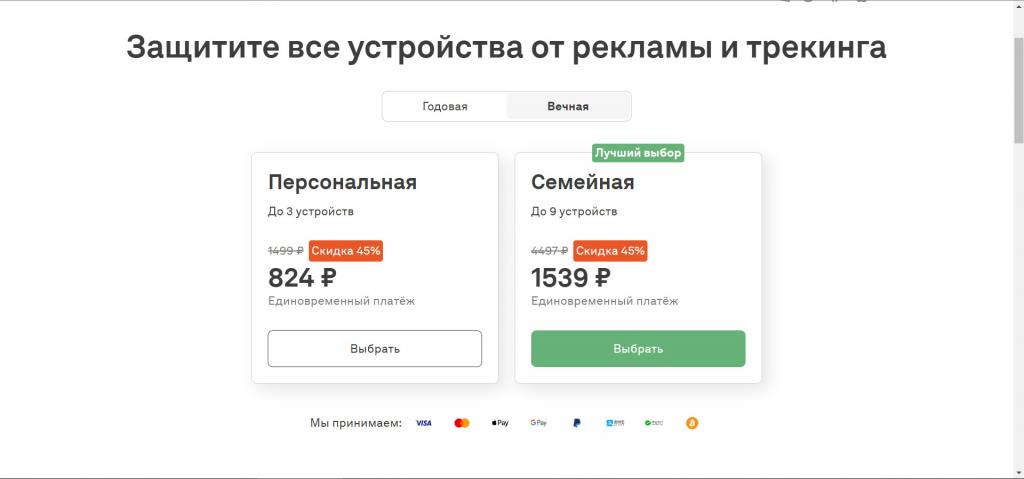1024x479 pixels.
Task: Select the Google Pay icon
Action: 538,423
